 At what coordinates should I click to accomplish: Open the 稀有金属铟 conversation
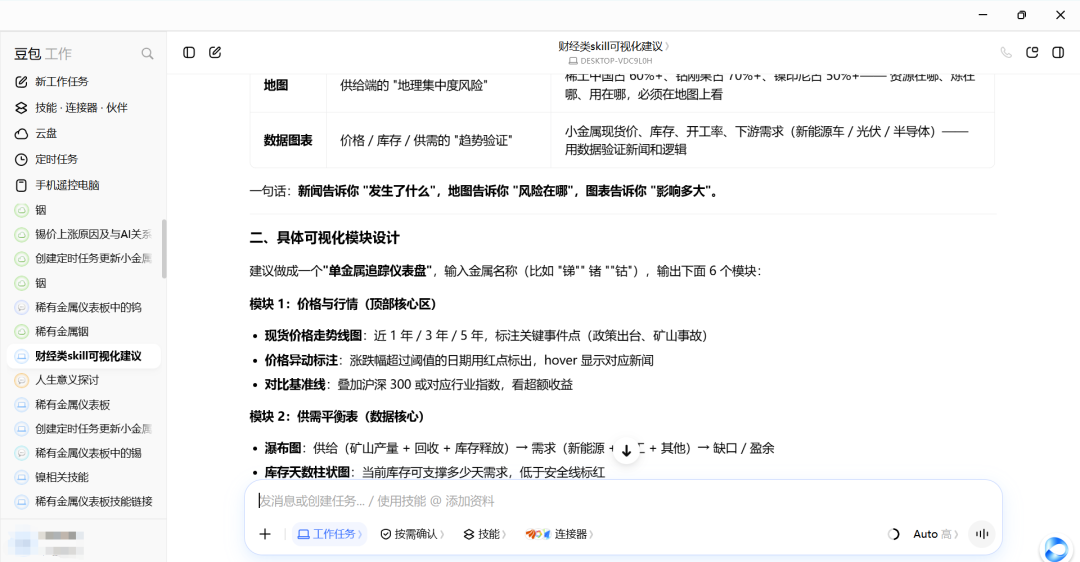pos(83,331)
